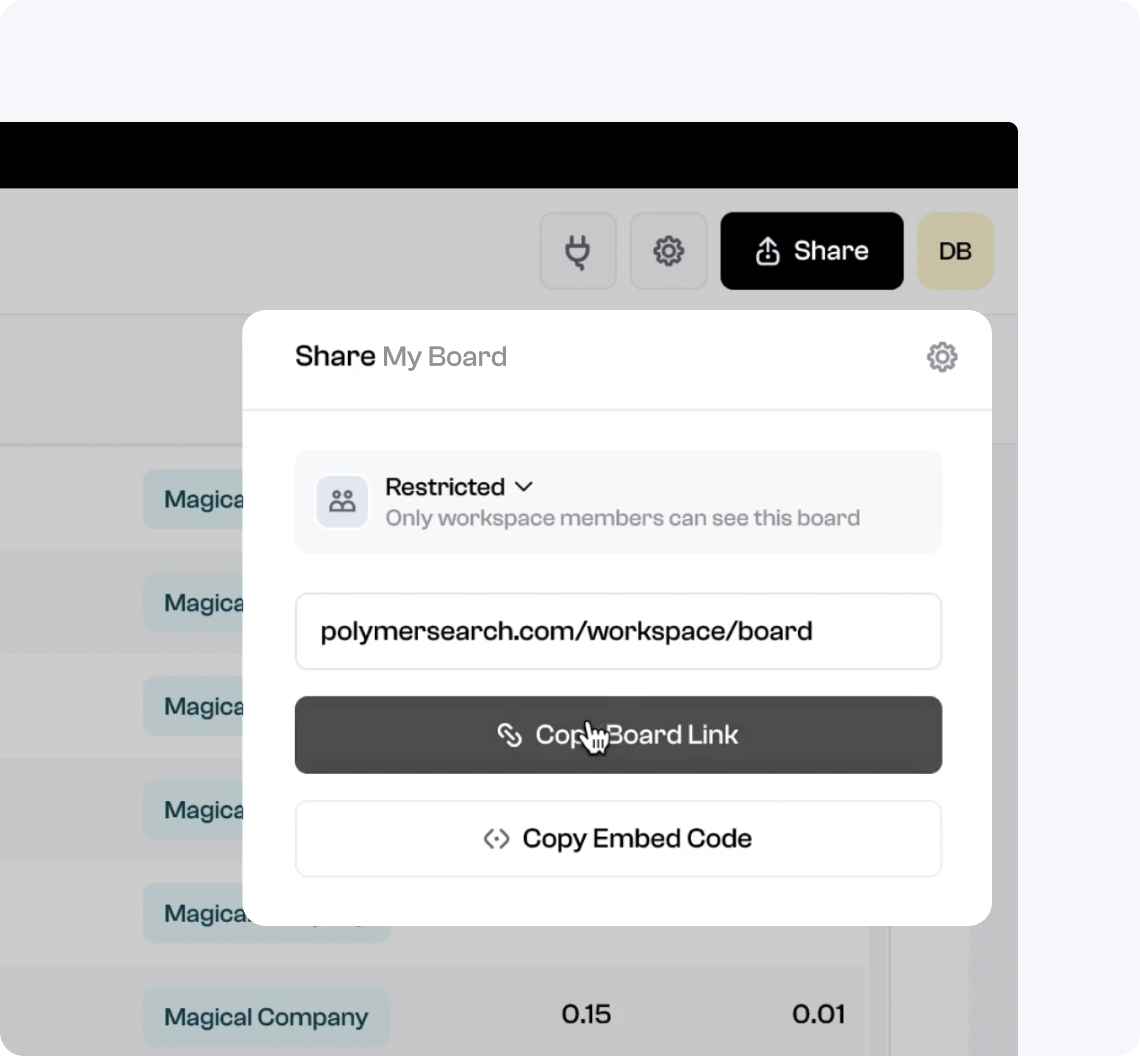Image resolution: width=1140 pixels, height=1056 pixels.
Task: Click the chevron next to Restricted
Action: (x=524, y=487)
